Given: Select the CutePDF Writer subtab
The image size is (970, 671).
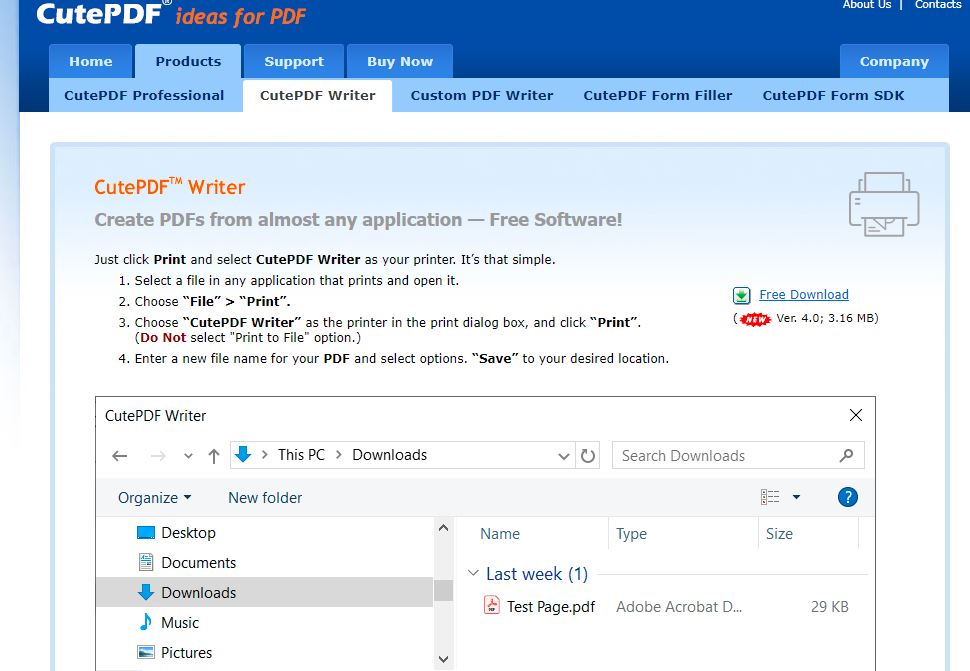Looking at the screenshot, I should (317, 95).
